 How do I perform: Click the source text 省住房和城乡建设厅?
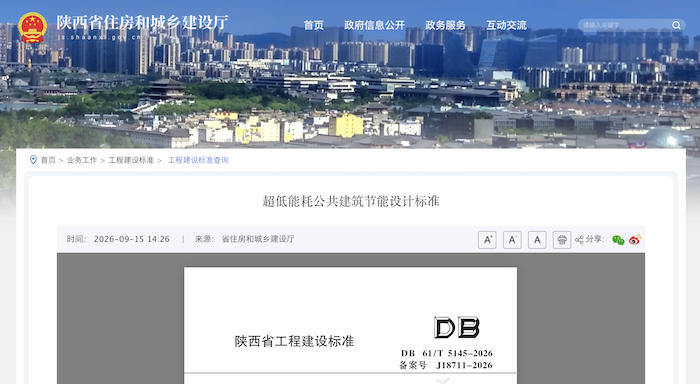(258, 239)
